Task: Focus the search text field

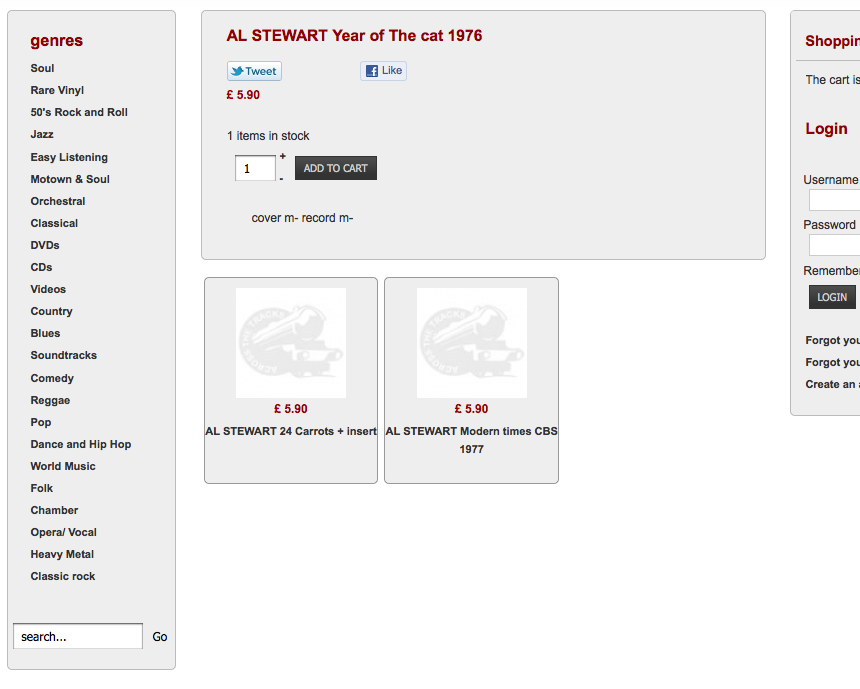Action: [78, 636]
